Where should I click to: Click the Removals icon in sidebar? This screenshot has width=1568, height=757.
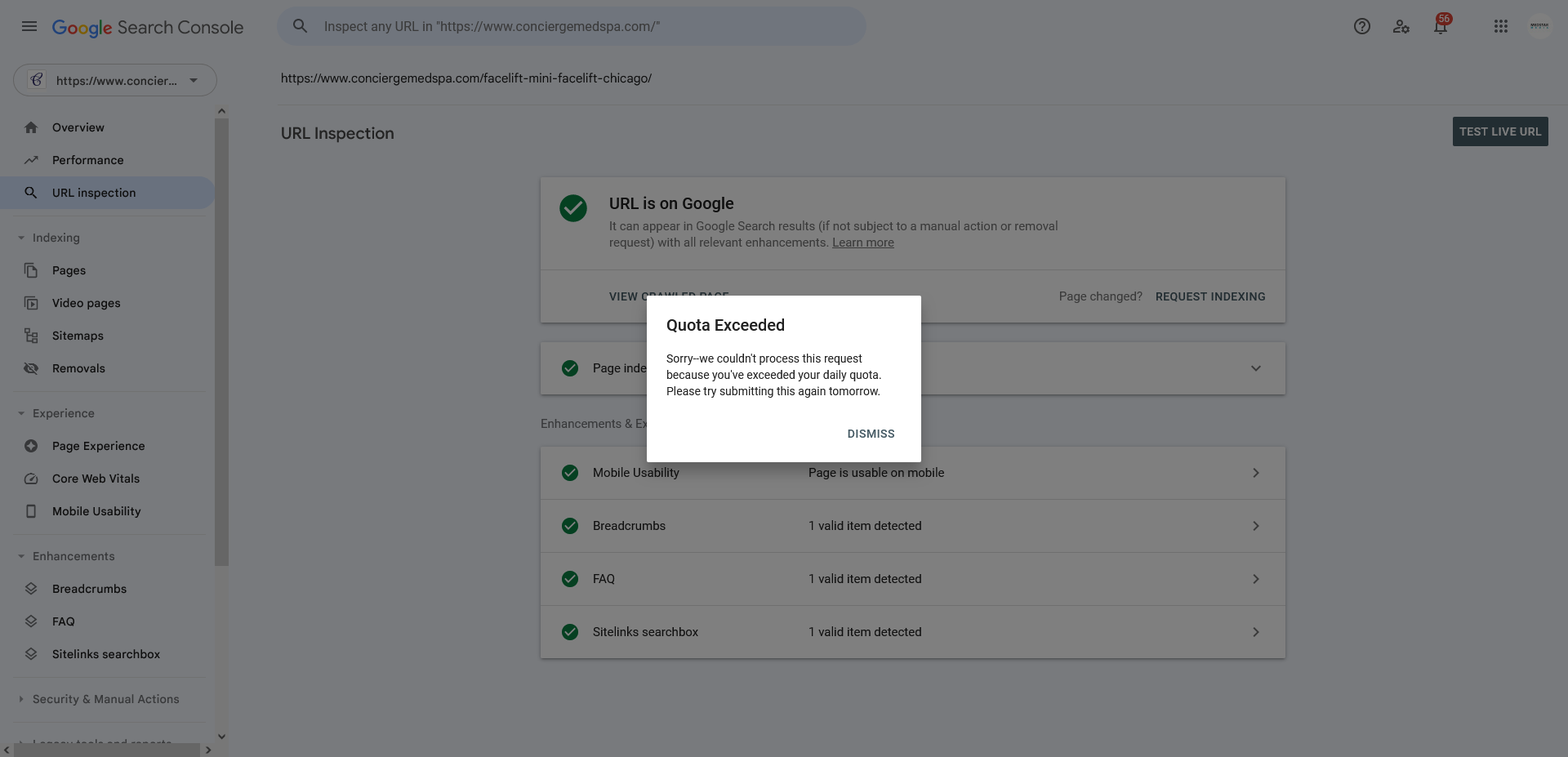(31, 368)
